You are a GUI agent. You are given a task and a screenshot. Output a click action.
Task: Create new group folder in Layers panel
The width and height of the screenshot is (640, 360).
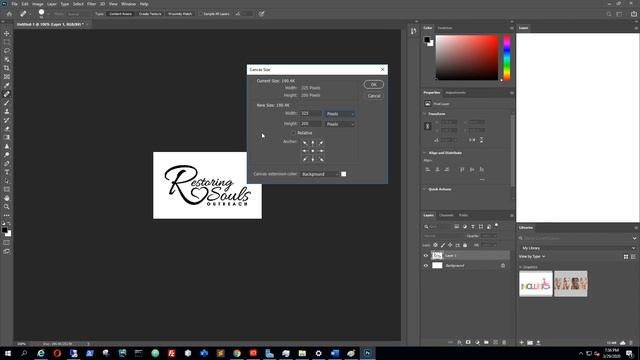[x=486, y=342]
